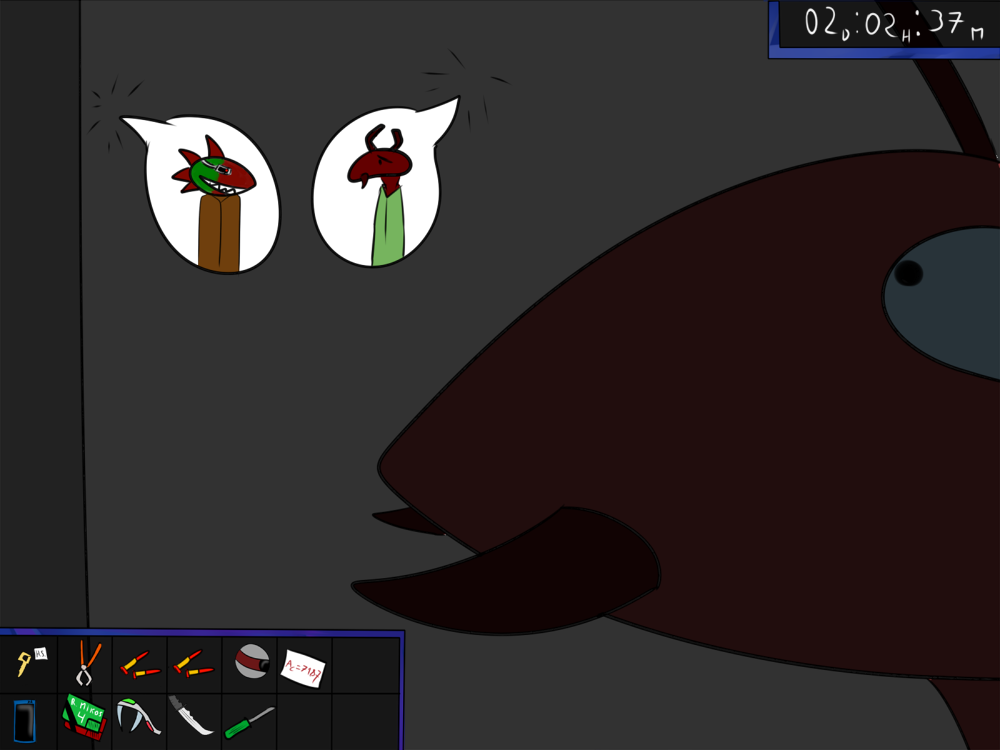
Task: Click the empty slot in top inventory row
Action: [x=359, y=664]
